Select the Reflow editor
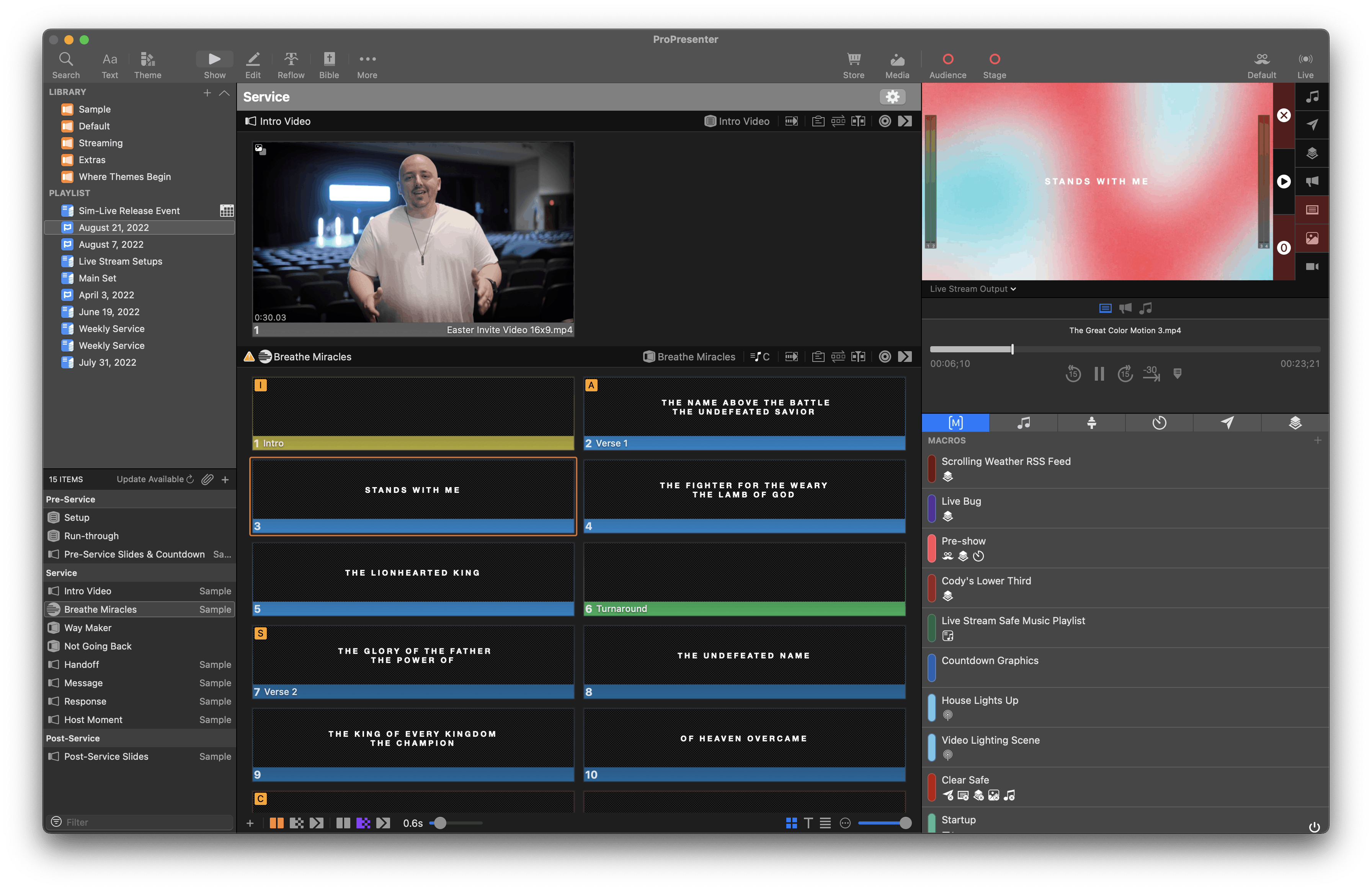Image resolution: width=1372 pixels, height=890 pixels. [291, 64]
